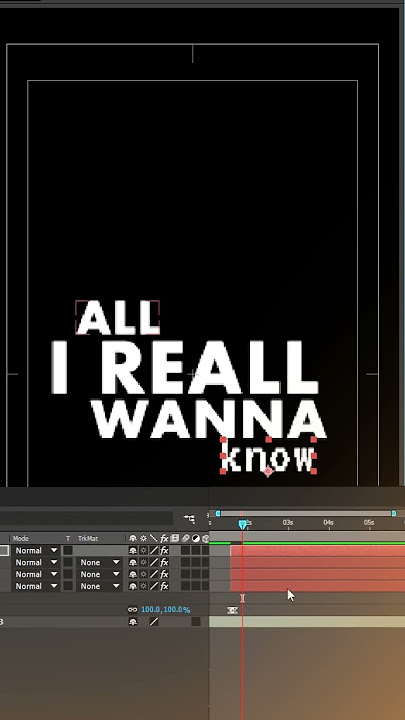Image resolution: width=405 pixels, height=720 pixels.
Task: Open blending Mode dropdown on second layer
Action: [36, 562]
